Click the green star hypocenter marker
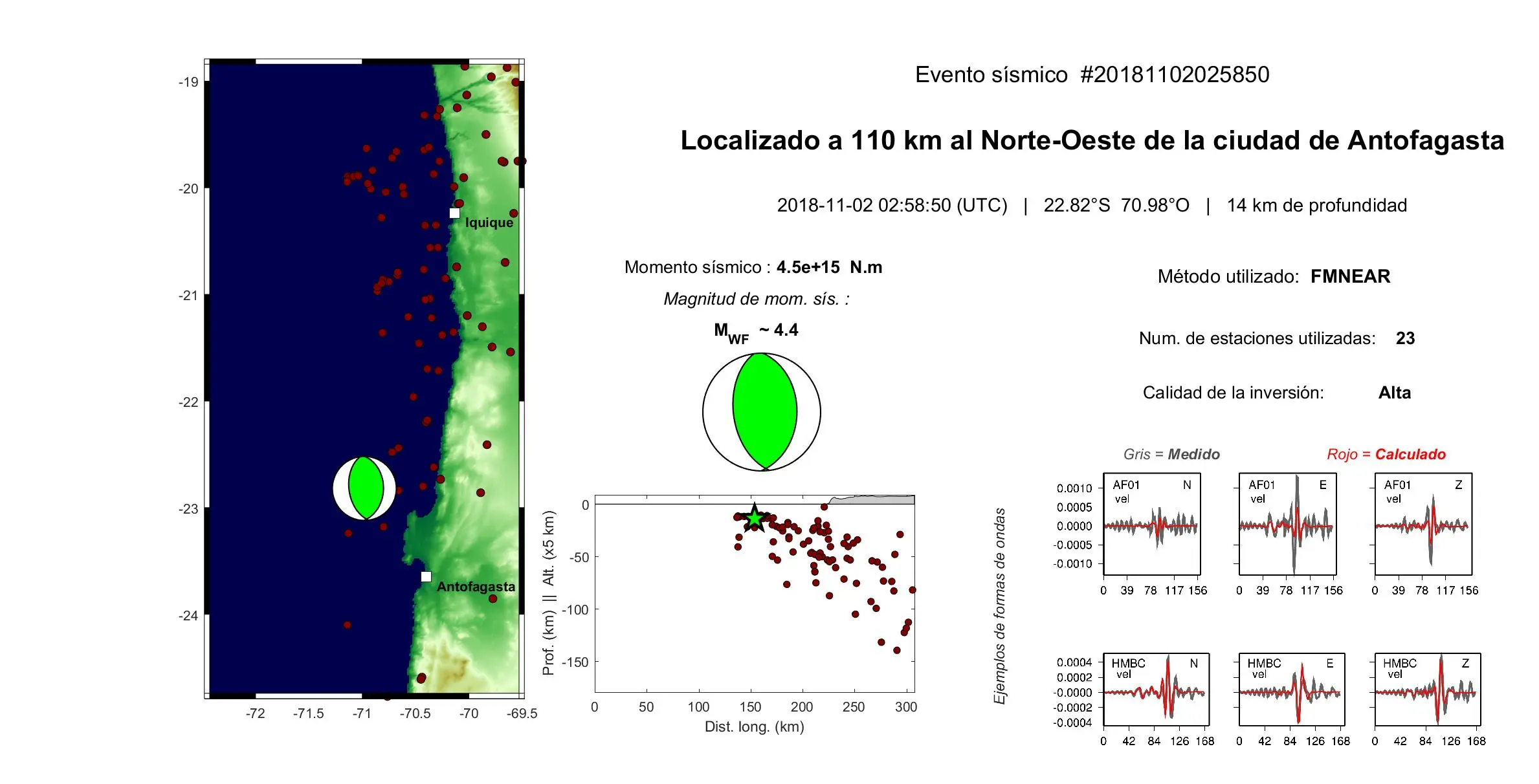1539x784 pixels. coord(755,518)
